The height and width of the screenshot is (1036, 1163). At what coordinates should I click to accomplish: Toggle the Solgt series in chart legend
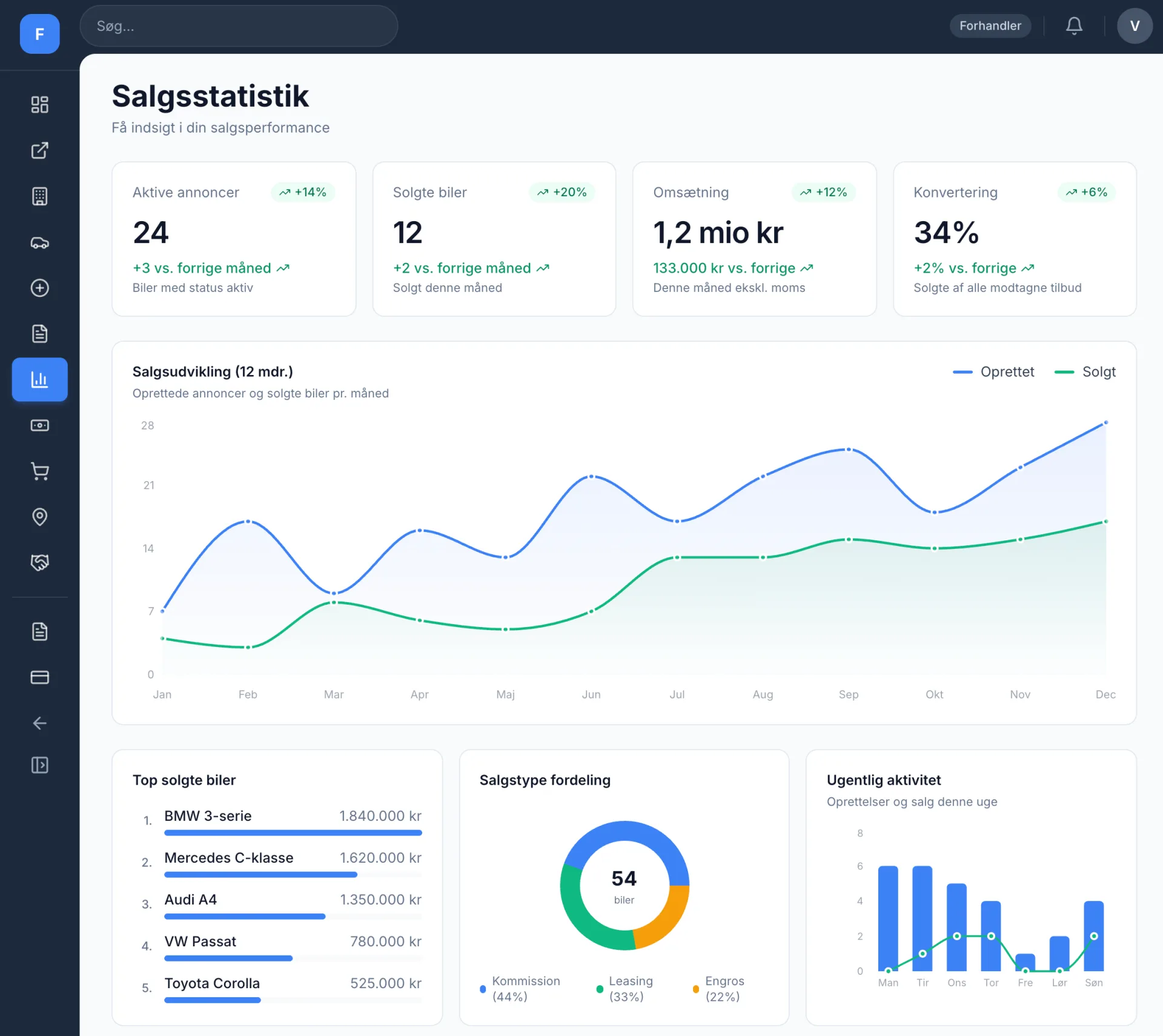[1085, 372]
